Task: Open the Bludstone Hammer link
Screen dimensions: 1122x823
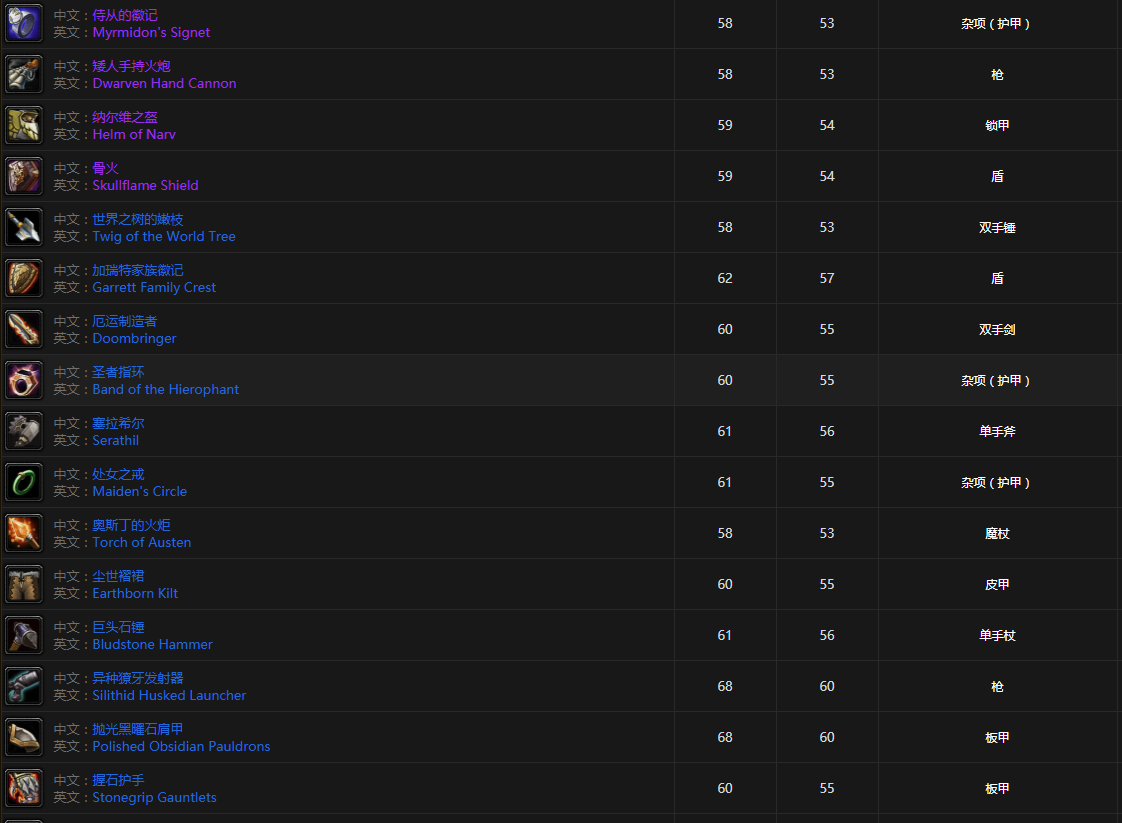Action: click(x=152, y=645)
